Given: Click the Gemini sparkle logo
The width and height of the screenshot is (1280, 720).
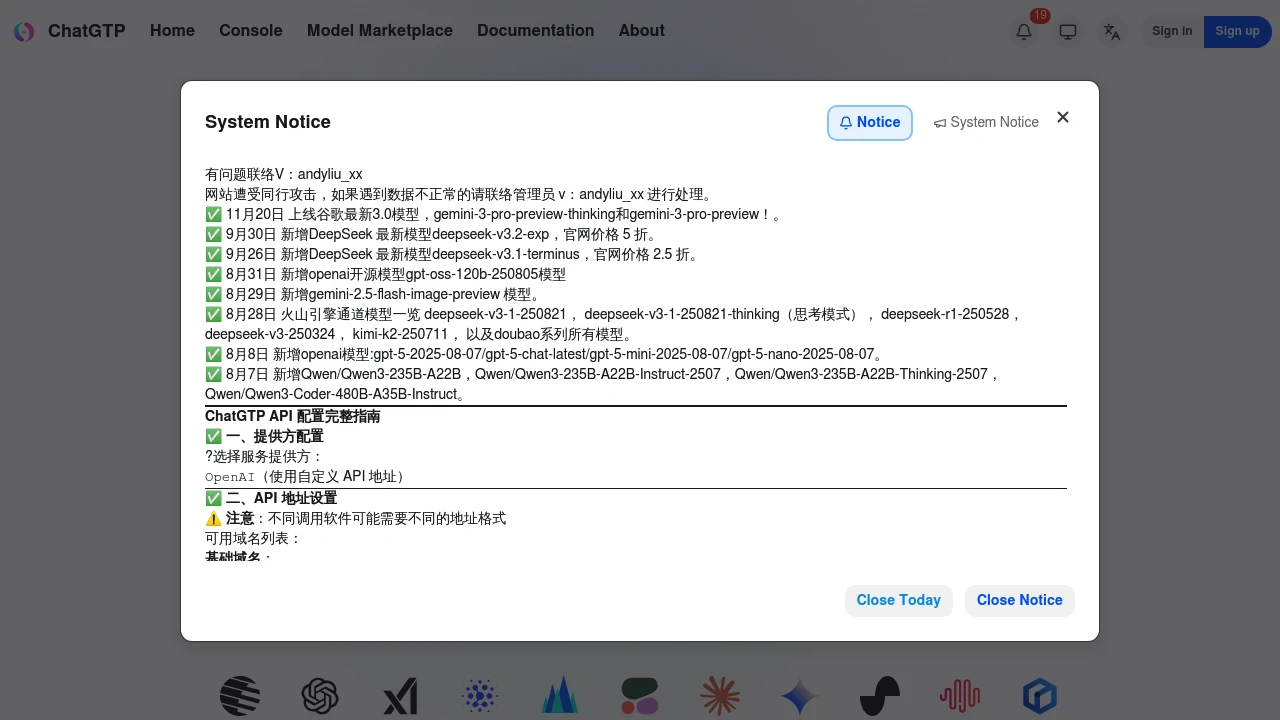Looking at the screenshot, I should click(799, 695).
